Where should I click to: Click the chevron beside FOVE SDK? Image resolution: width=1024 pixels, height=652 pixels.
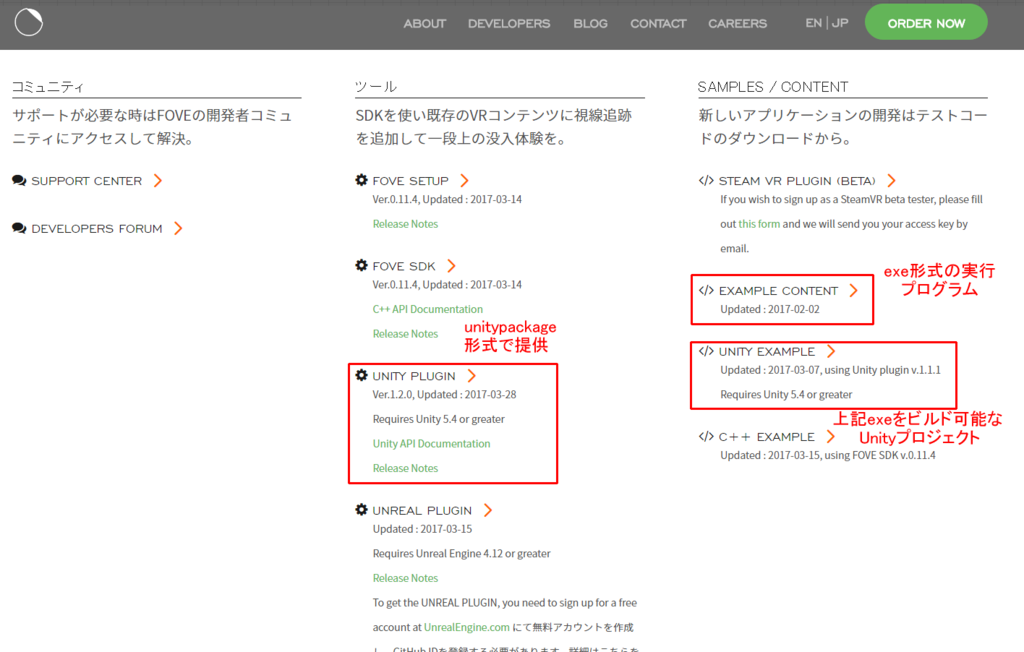451,267
